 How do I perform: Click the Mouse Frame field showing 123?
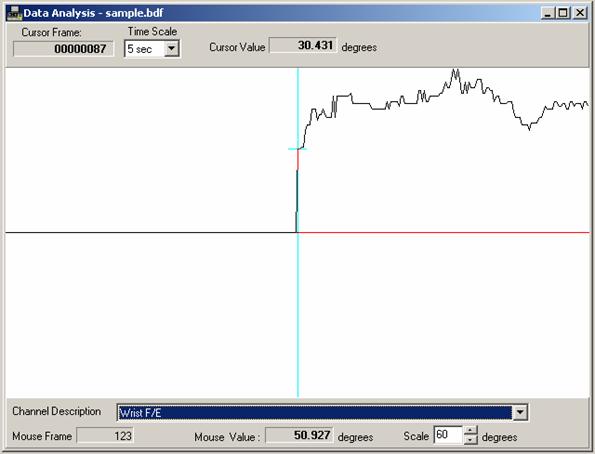pos(105,435)
